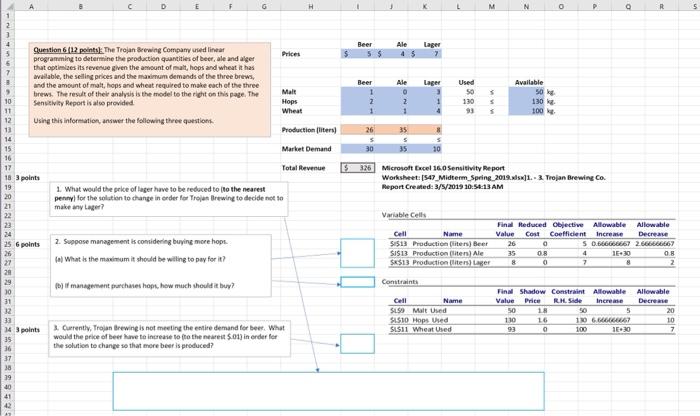Select row header 13

coord(8,130)
